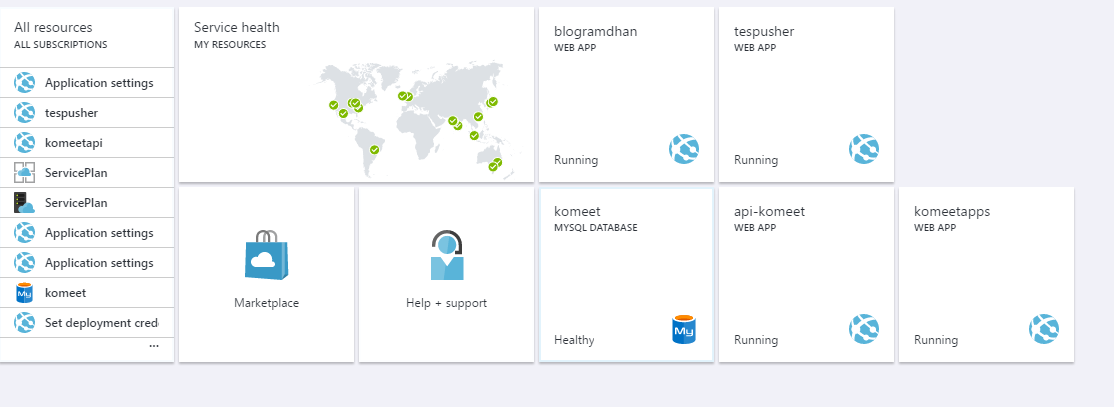Image resolution: width=1114 pixels, height=407 pixels.
Task: Click the web app icon in api-komeet tile
Action: [864, 329]
